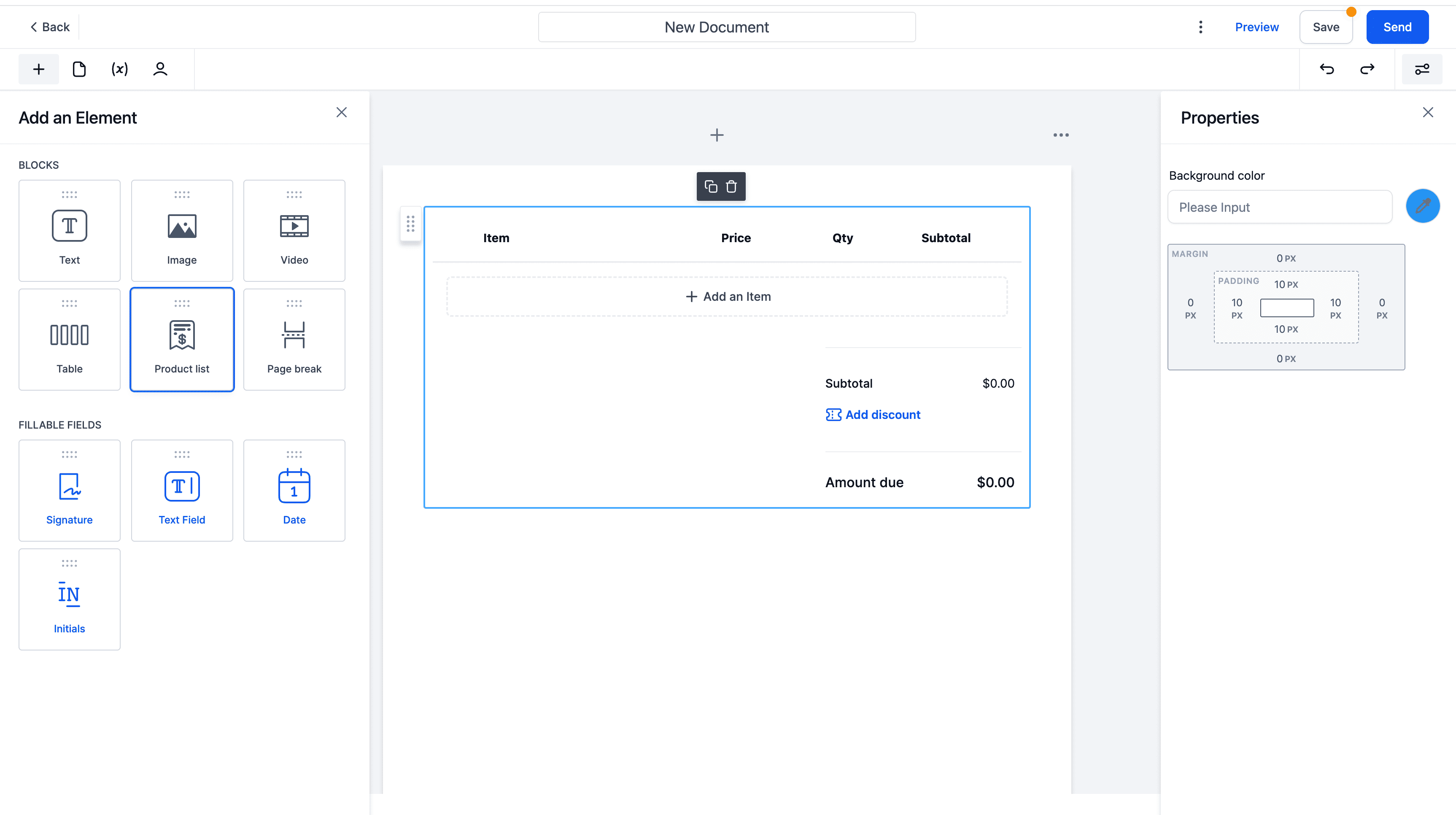Open the add element plus toolbar button

coord(38,69)
